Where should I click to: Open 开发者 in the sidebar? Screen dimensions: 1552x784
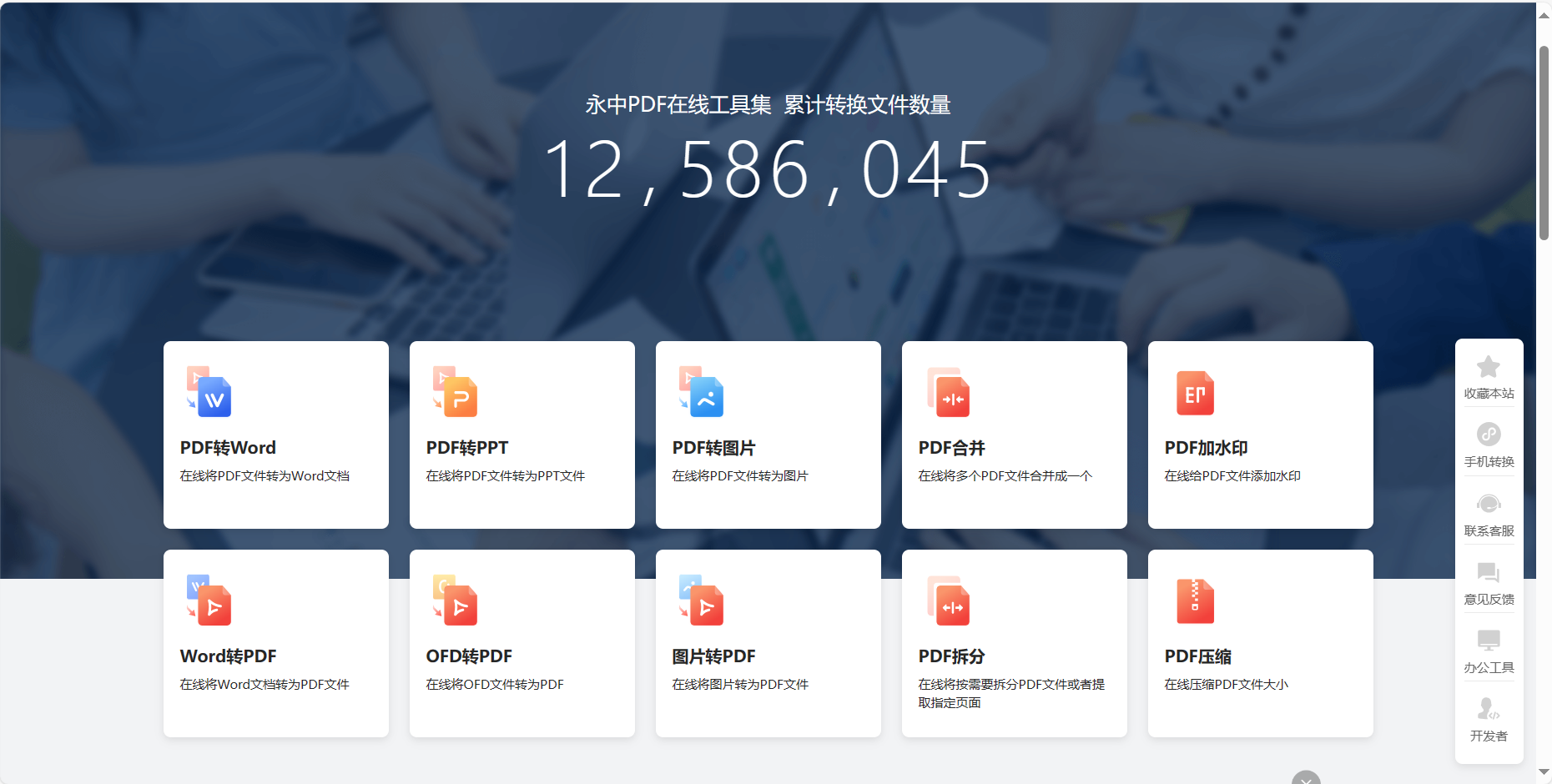[1489, 710]
